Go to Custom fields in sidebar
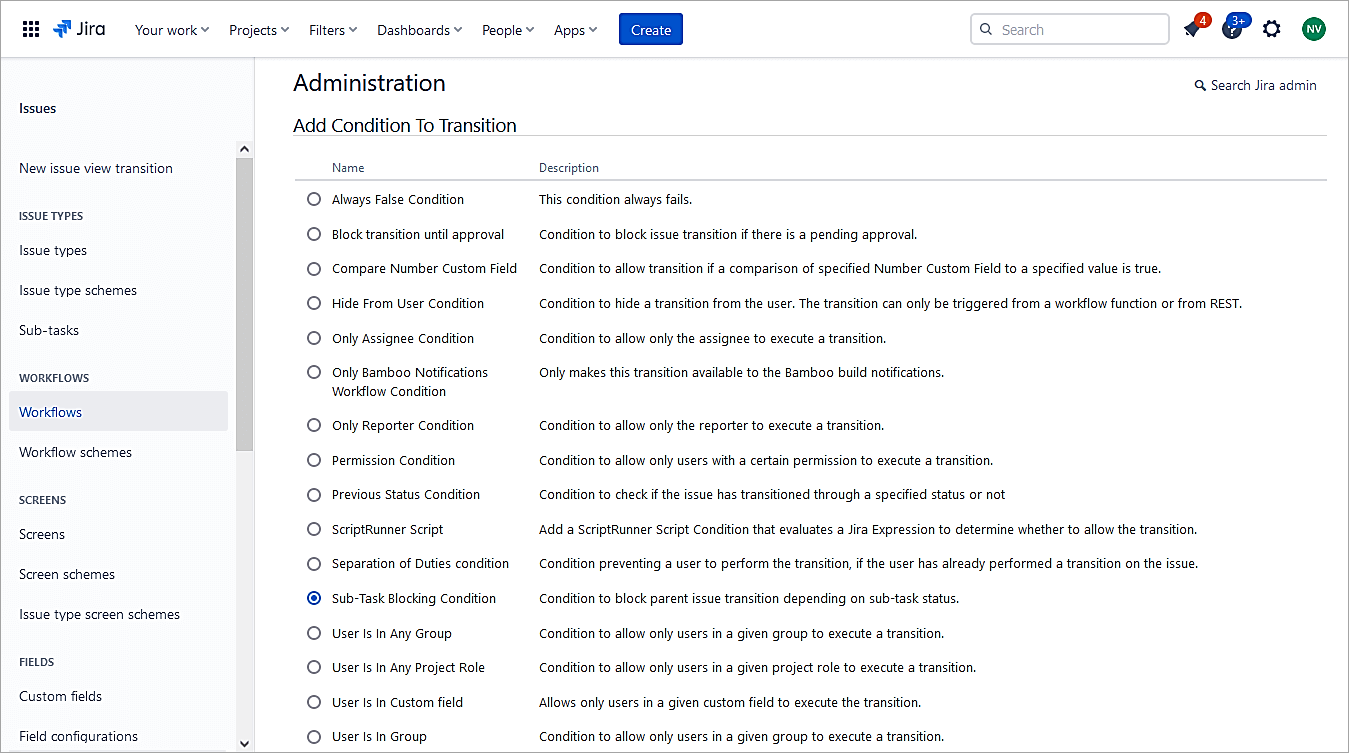 [x=60, y=696]
